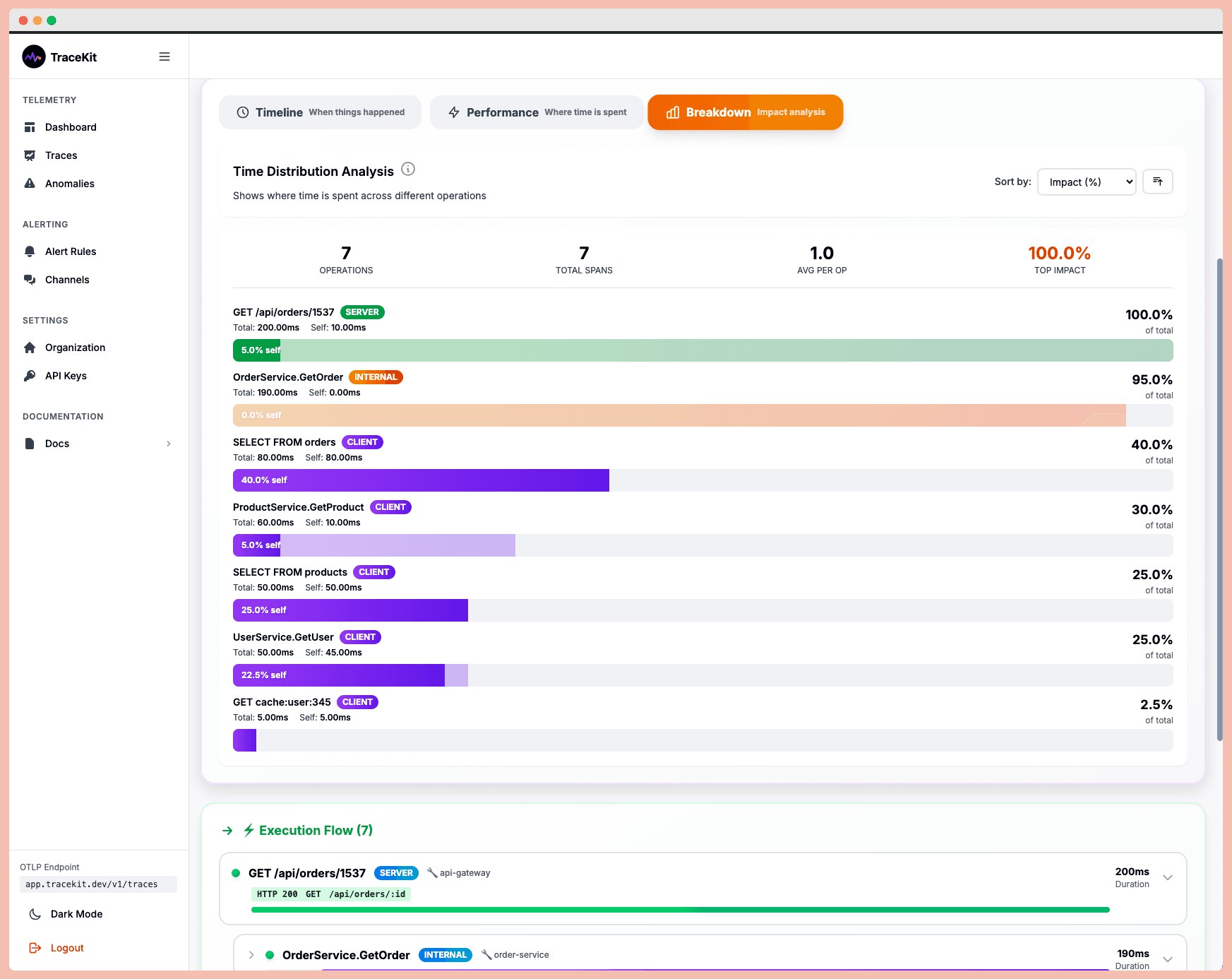This screenshot has height=979, width=1232.
Task: Click the API Keys icon
Action: tap(30, 376)
